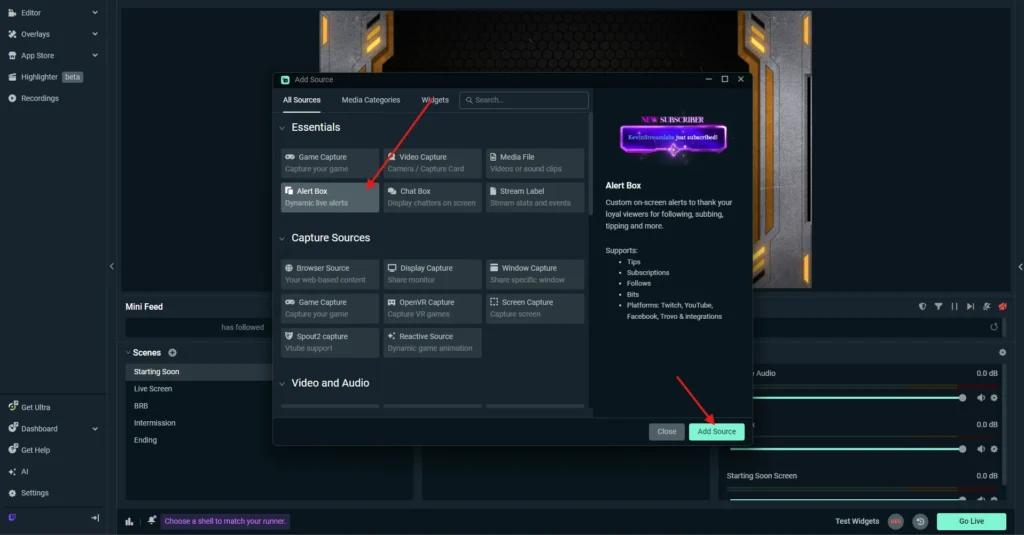Click the Get Ultra sidebar item

[x=29, y=407]
